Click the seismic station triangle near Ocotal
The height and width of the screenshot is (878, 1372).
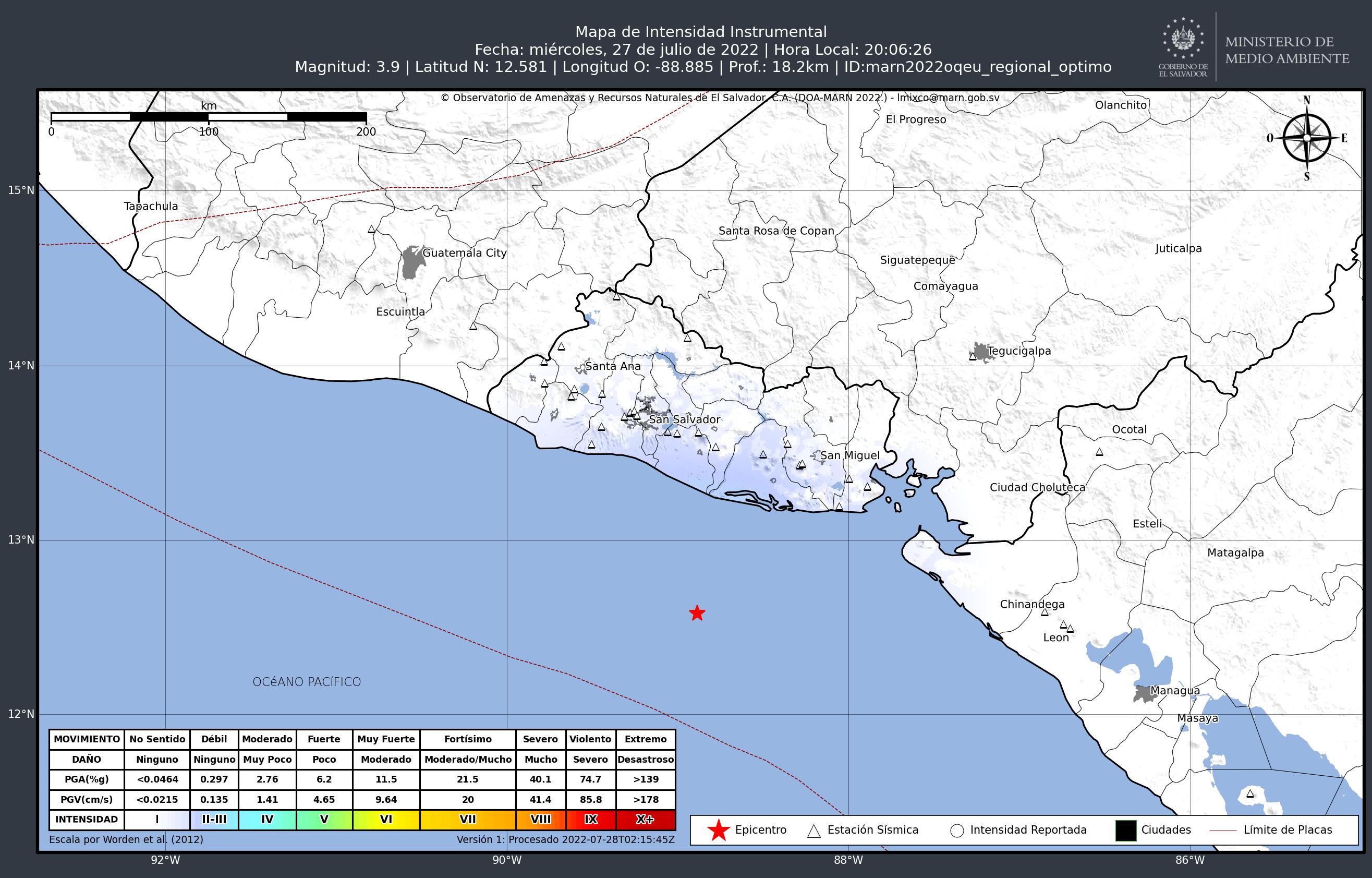(1099, 452)
